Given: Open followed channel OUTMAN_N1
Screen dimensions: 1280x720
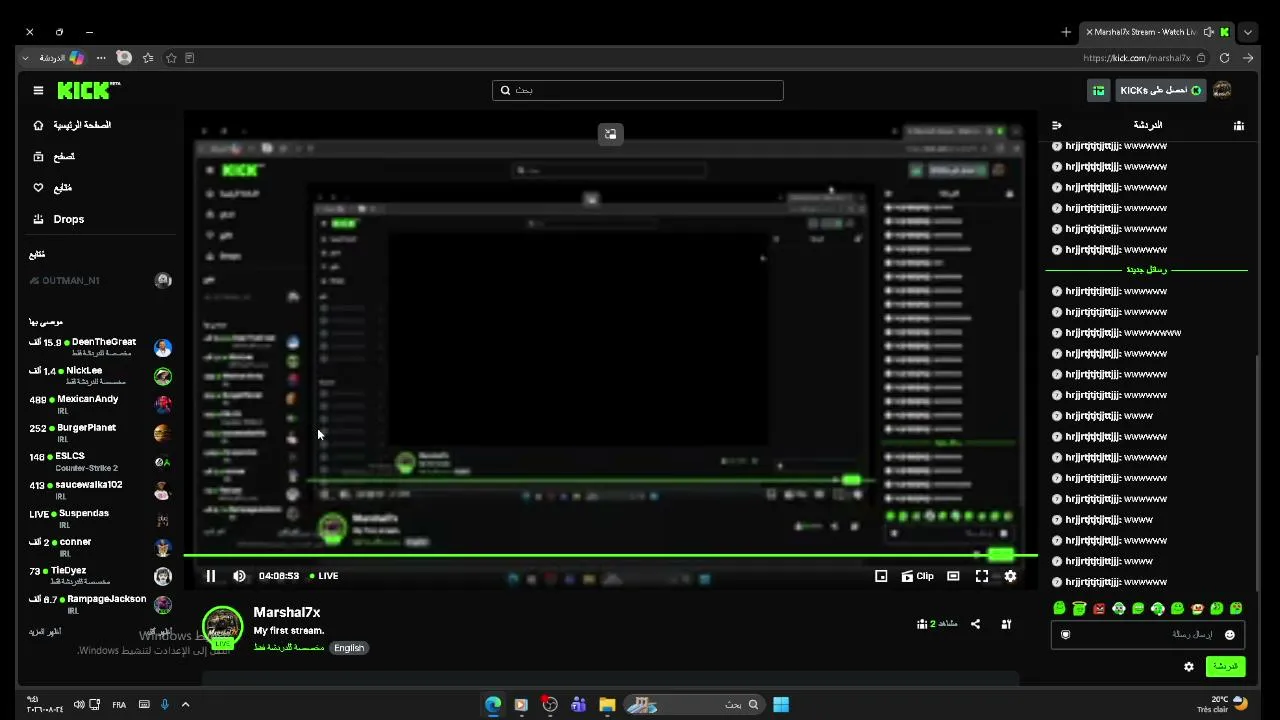Looking at the screenshot, I should coord(100,281).
